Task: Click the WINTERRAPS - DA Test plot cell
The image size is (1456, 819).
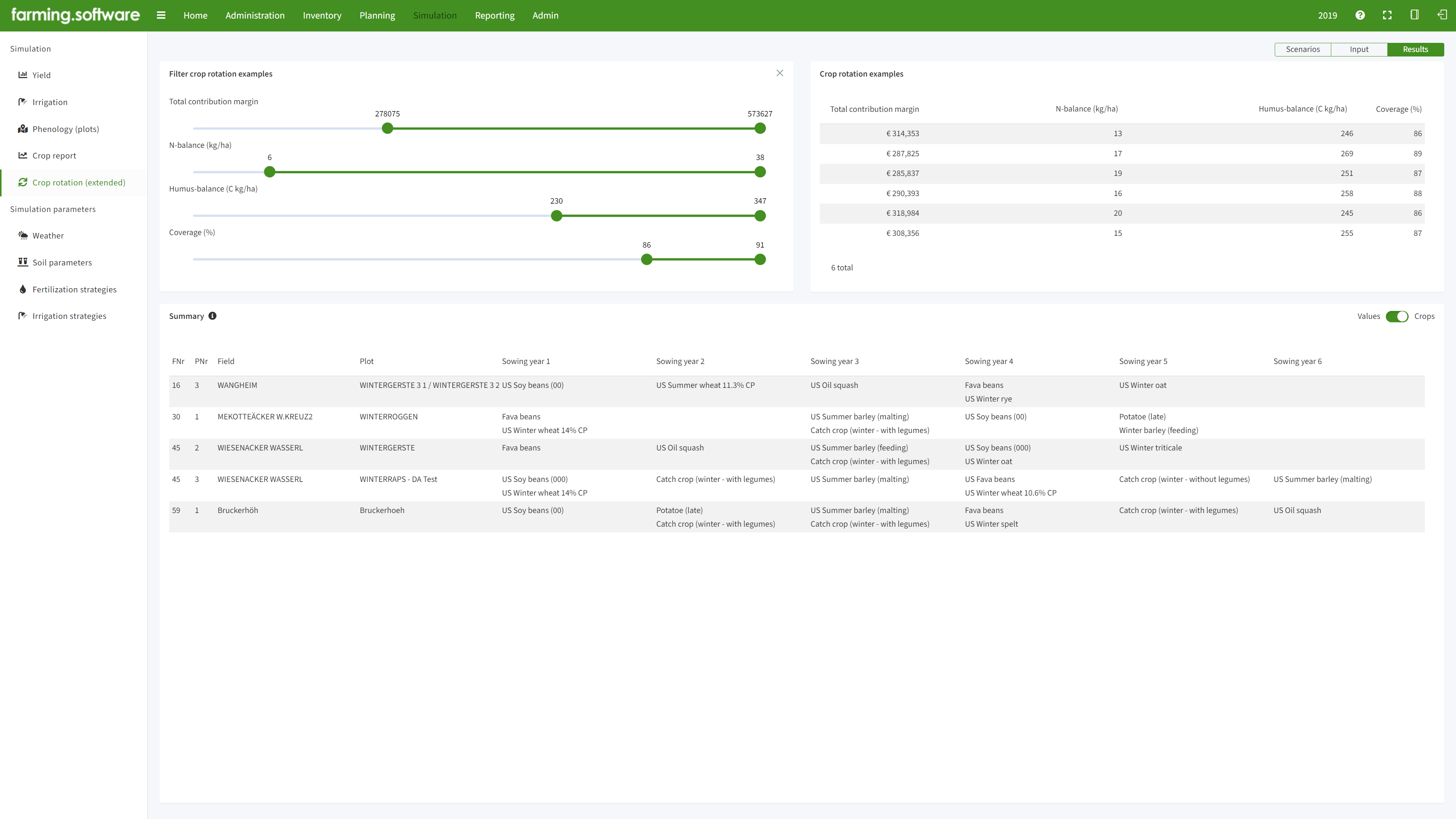Action: point(399,479)
